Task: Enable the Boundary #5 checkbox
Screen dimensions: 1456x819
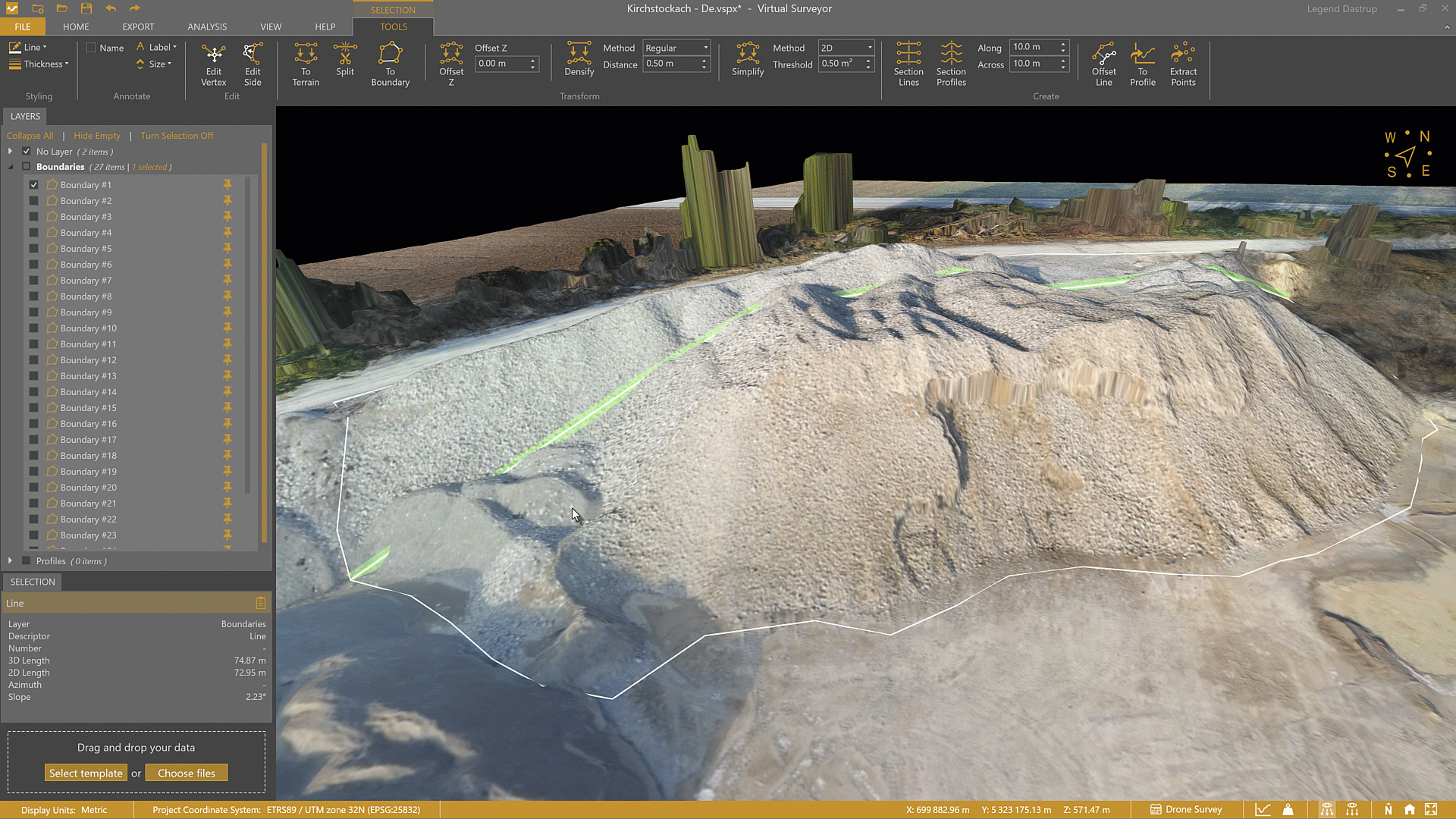Action: click(33, 248)
